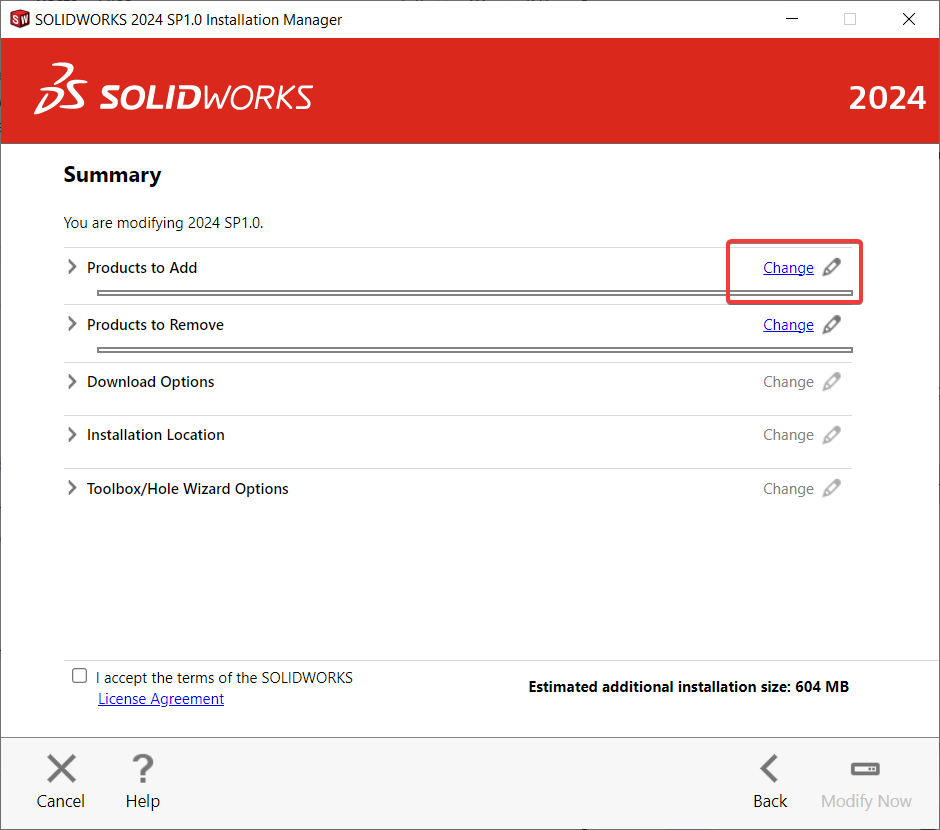Click Change link for Products to Remove
Screen dimensions: 940x830
point(788,325)
